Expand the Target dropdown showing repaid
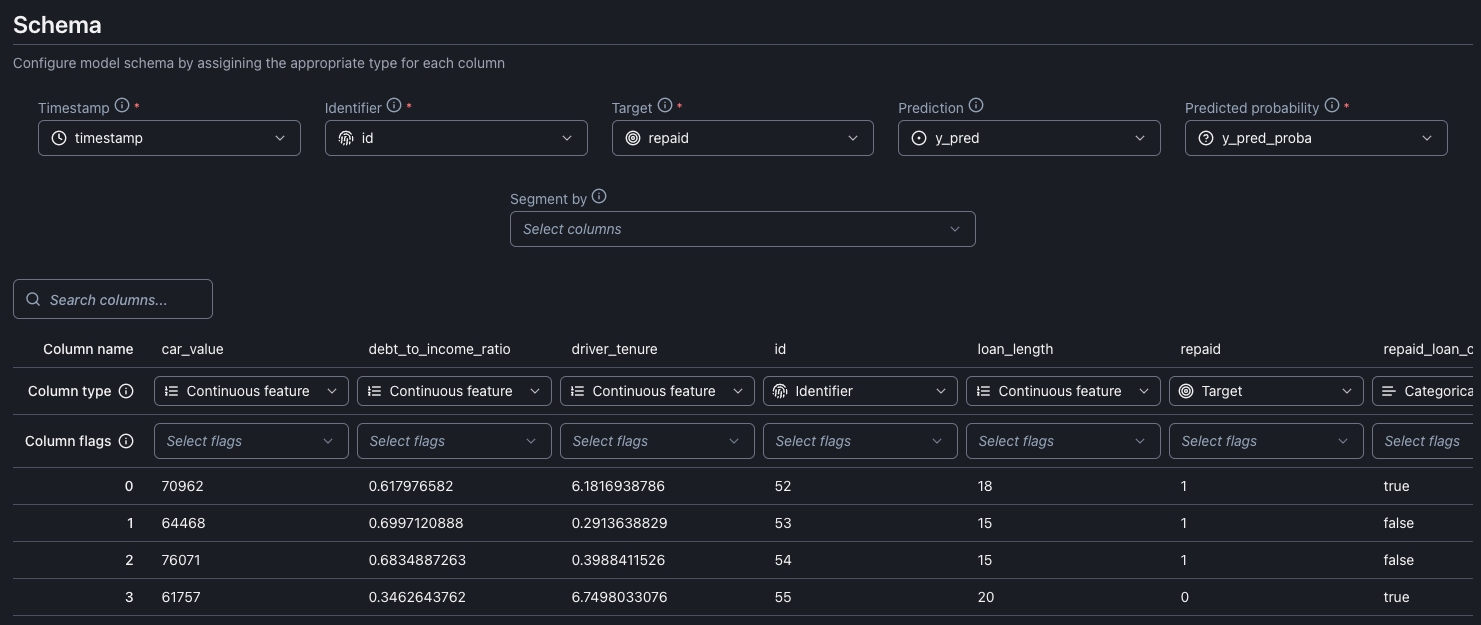Image resolution: width=1481 pixels, height=625 pixels. pos(742,138)
